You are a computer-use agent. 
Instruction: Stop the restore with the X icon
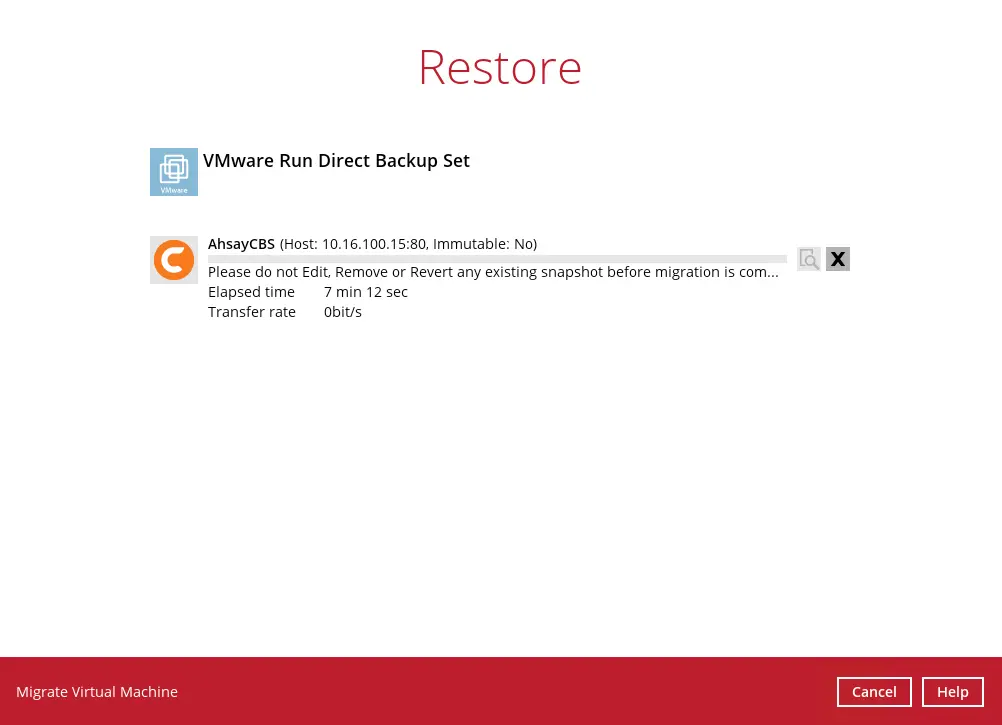point(838,259)
